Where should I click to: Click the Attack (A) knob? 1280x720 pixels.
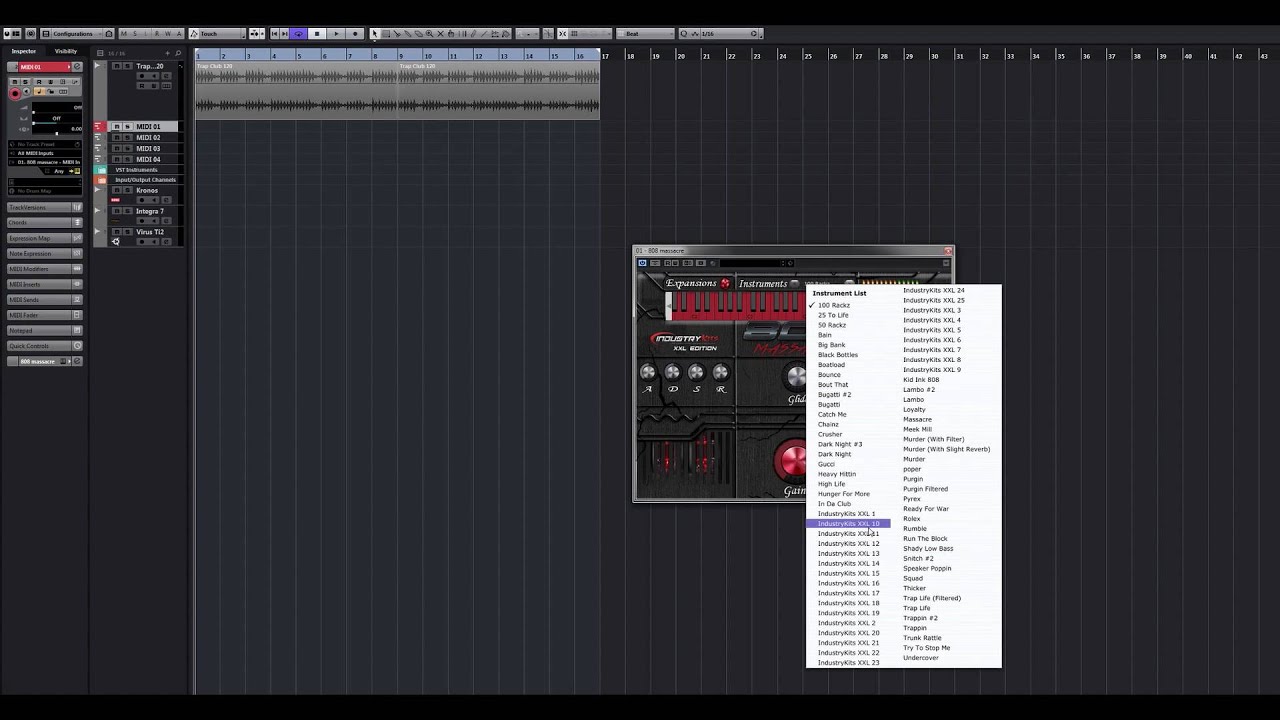pos(648,373)
